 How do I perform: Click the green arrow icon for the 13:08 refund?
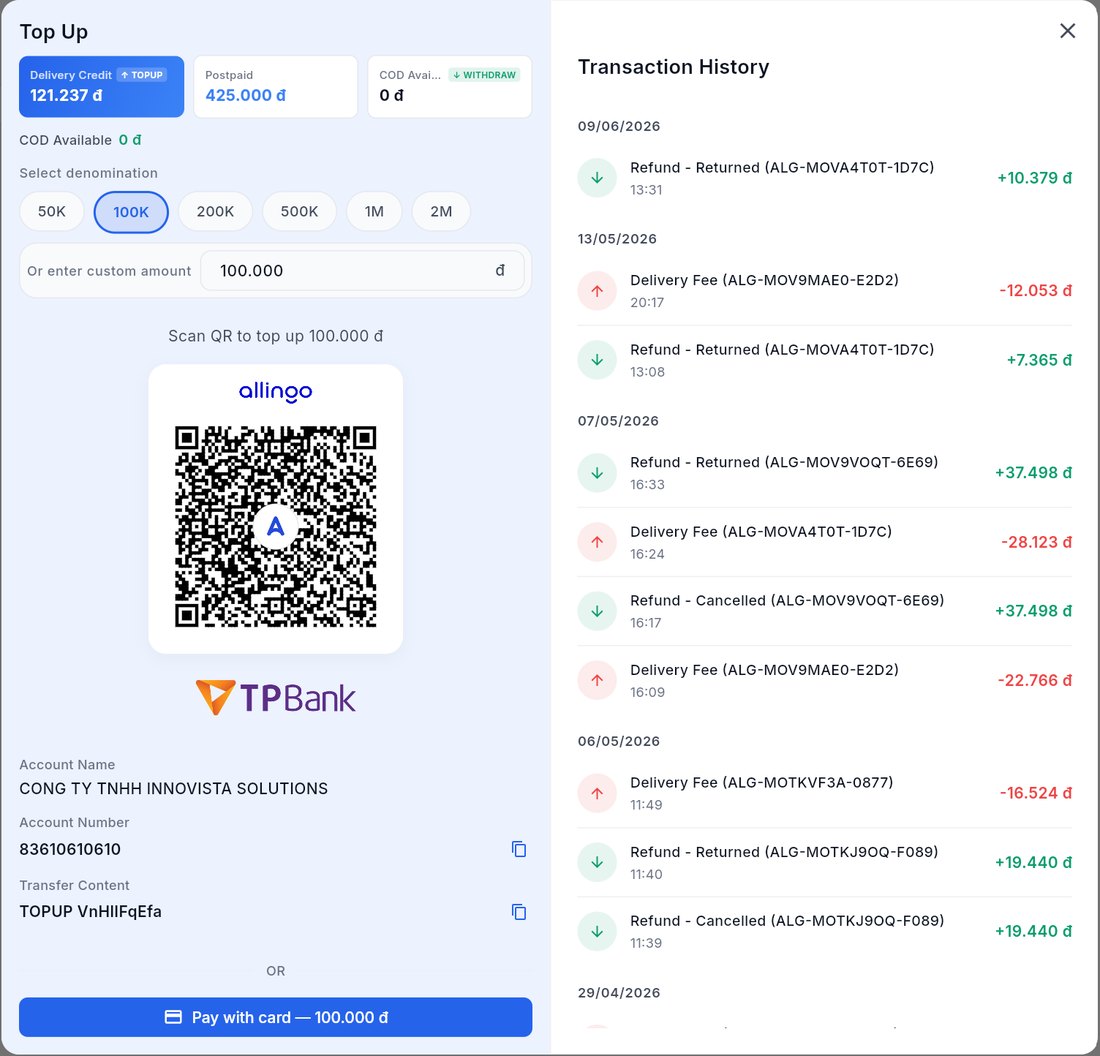(597, 360)
